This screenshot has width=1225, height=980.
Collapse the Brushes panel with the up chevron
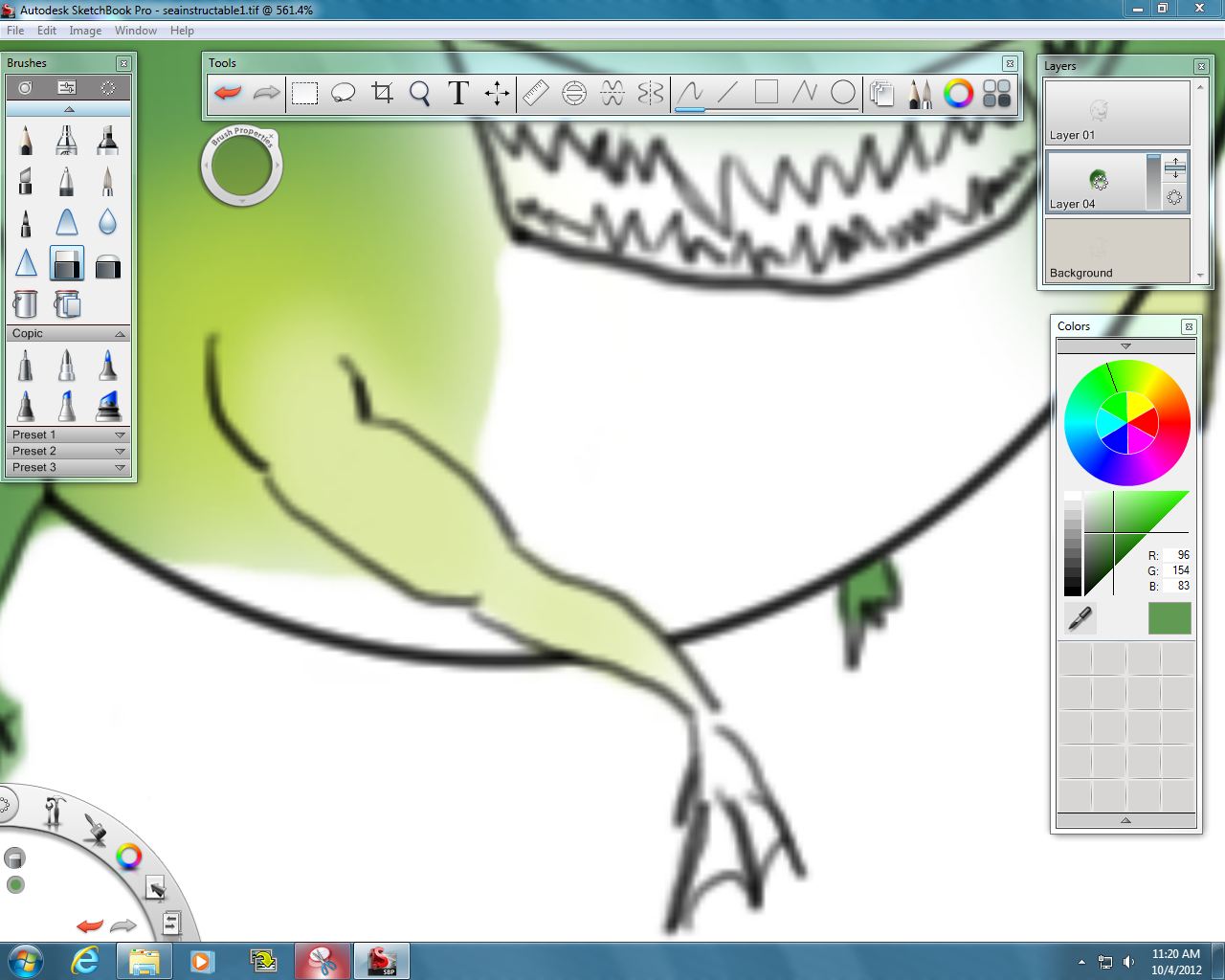(68, 109)
